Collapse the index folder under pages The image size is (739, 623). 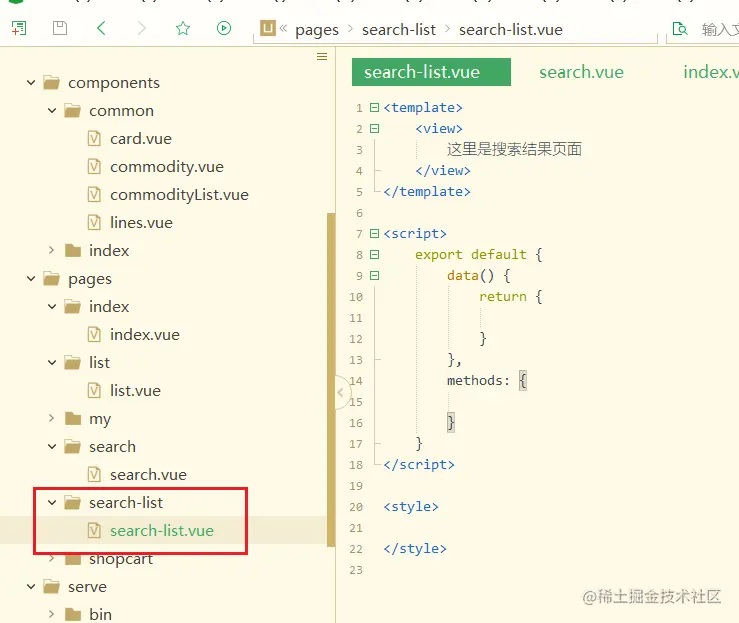[52, 307]
